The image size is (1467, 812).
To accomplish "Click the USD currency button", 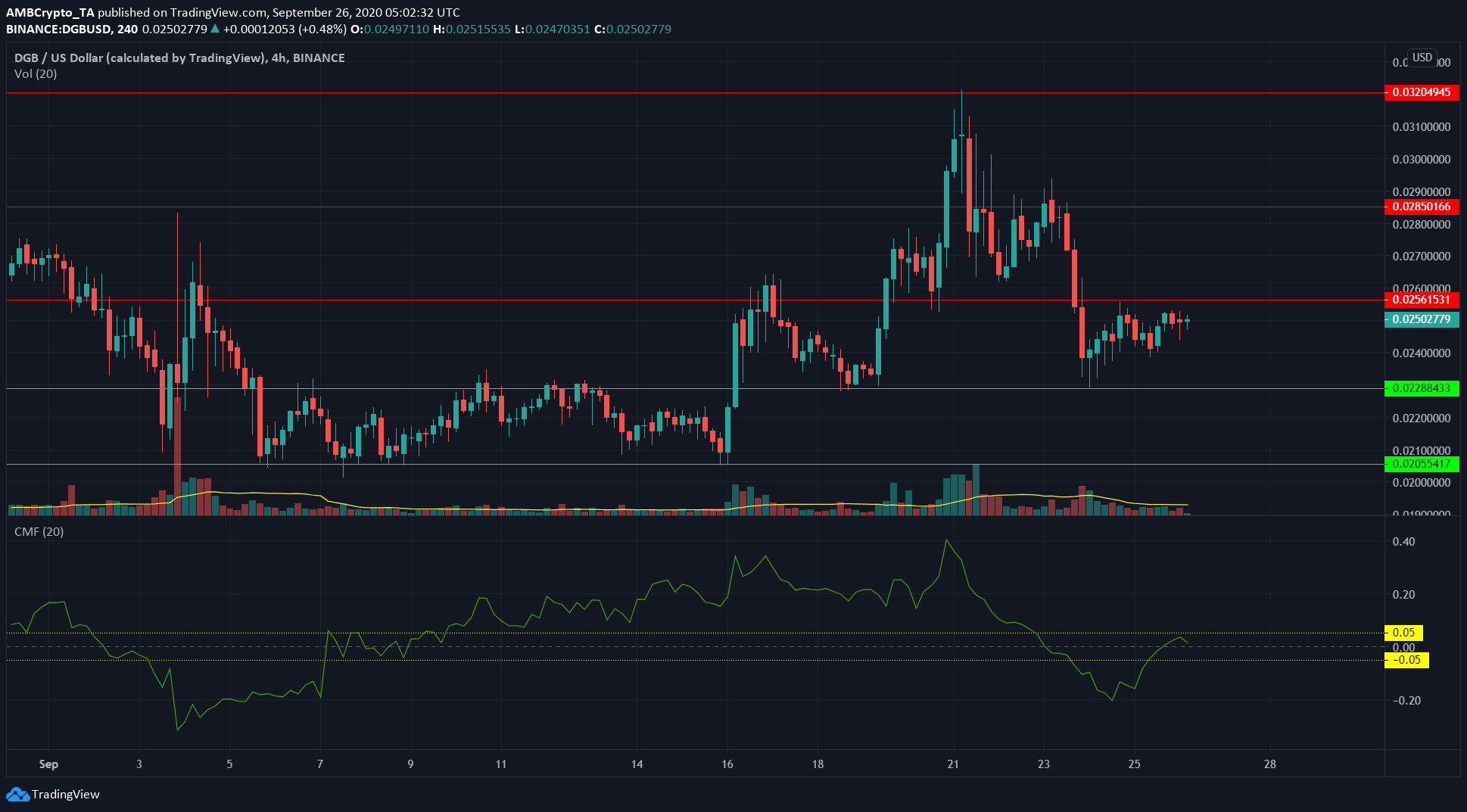I will (1422, 58).
